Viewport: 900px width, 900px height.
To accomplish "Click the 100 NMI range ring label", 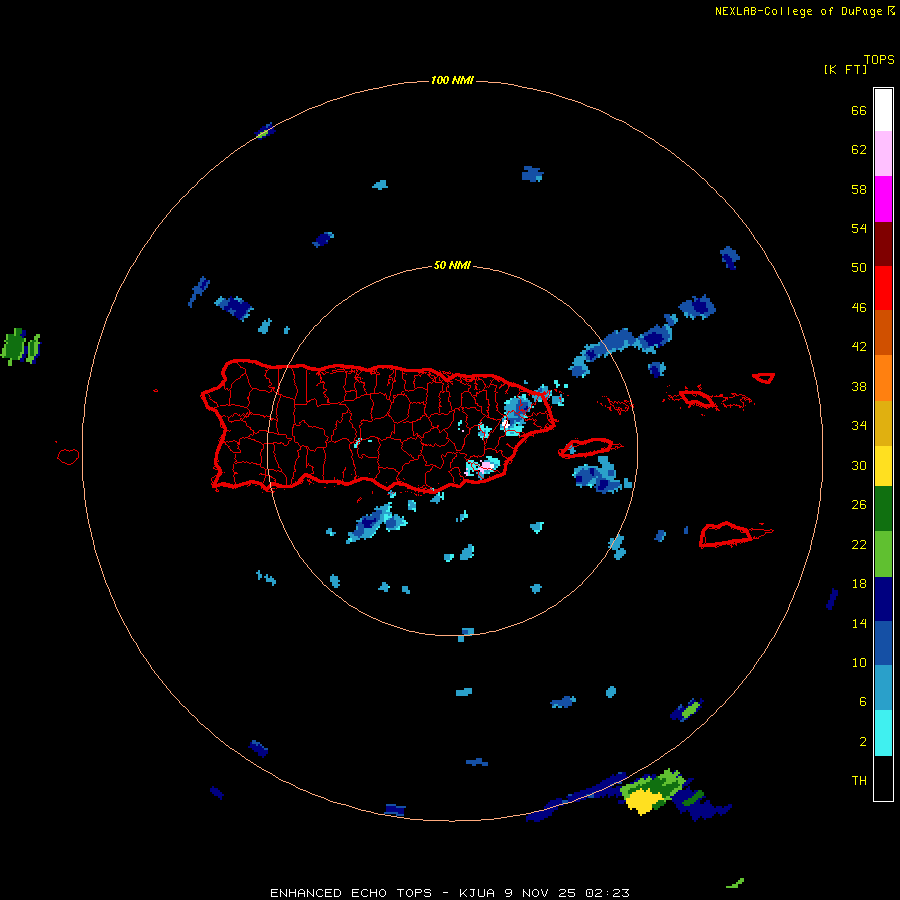I will [x=452, y=80].
